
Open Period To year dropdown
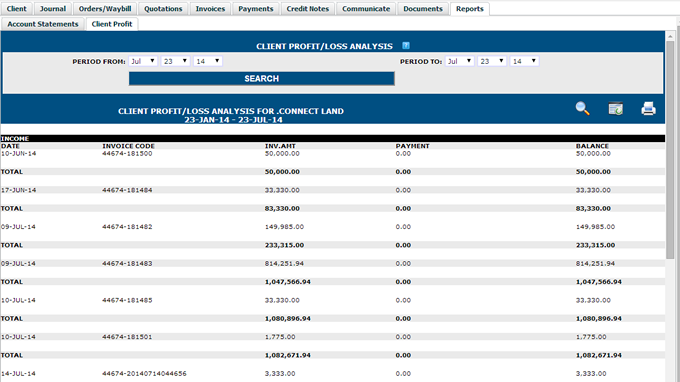[524, 61]
